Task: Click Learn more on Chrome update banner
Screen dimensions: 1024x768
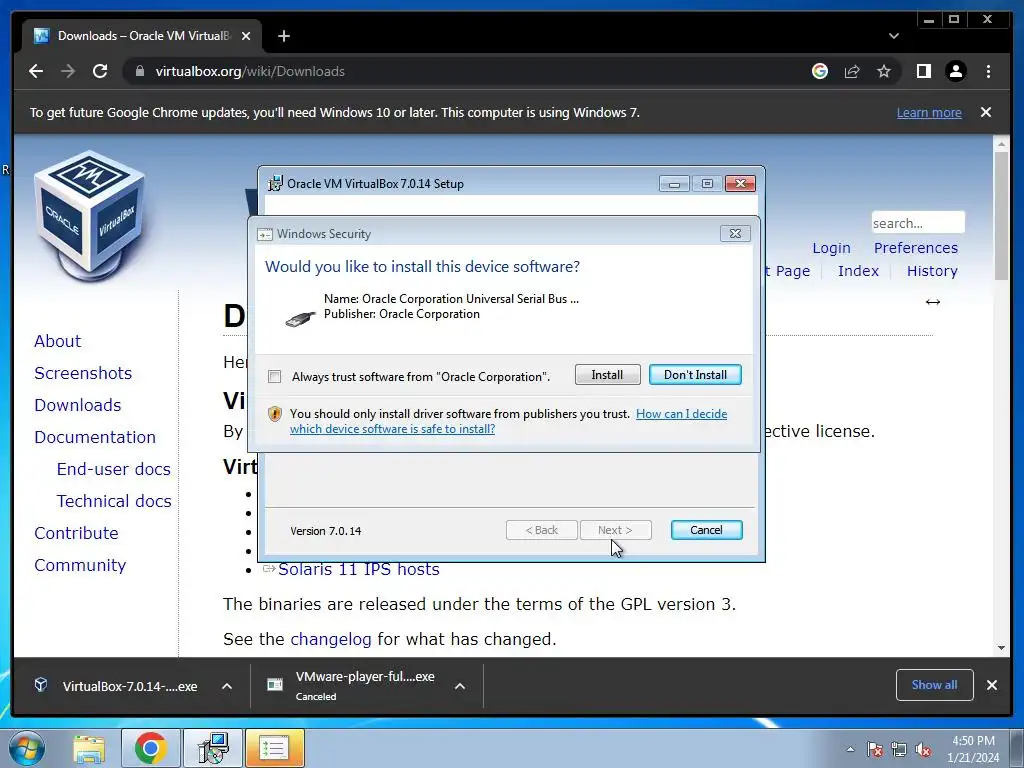Action: (x=929, y=112)
